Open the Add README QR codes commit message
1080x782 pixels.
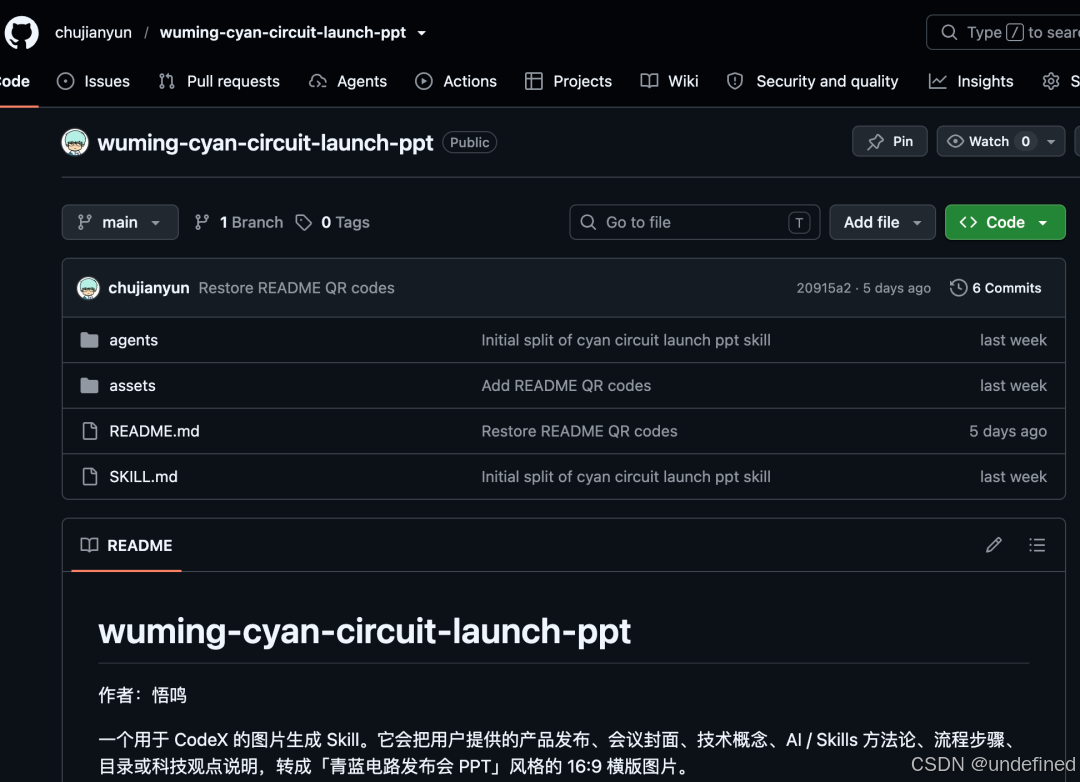click(x=566, y=385)
